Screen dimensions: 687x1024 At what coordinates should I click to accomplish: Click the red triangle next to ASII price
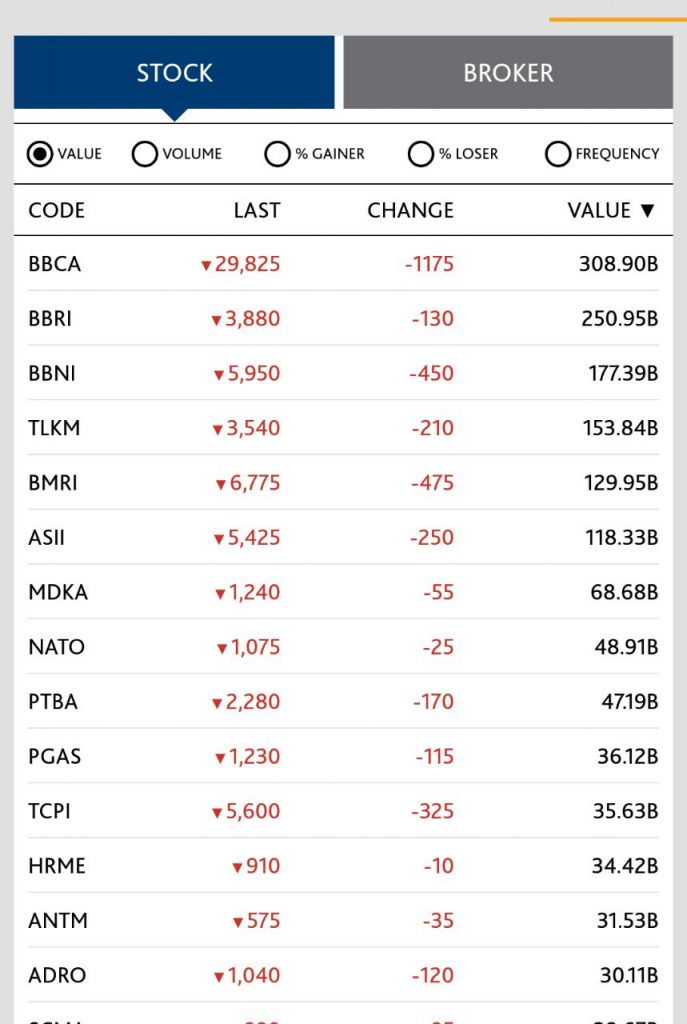pos(218,540)
